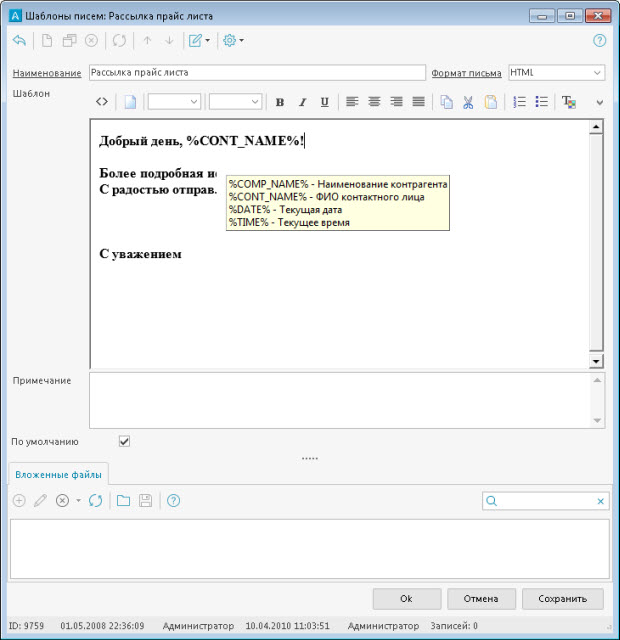Expand the font size dropdown
Image resolution: width=620 pixels, height=640 pixels.
click(x=236, y=102)
